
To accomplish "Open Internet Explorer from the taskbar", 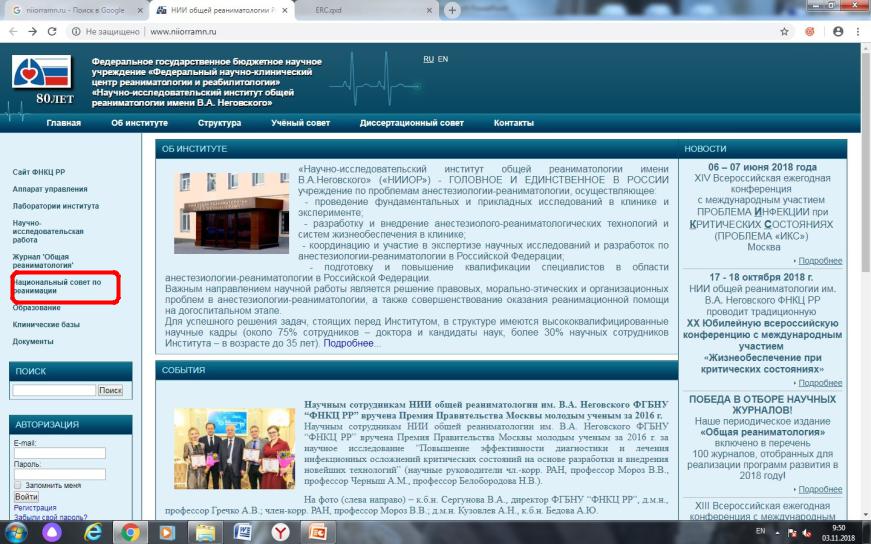I will click(92, 533).
